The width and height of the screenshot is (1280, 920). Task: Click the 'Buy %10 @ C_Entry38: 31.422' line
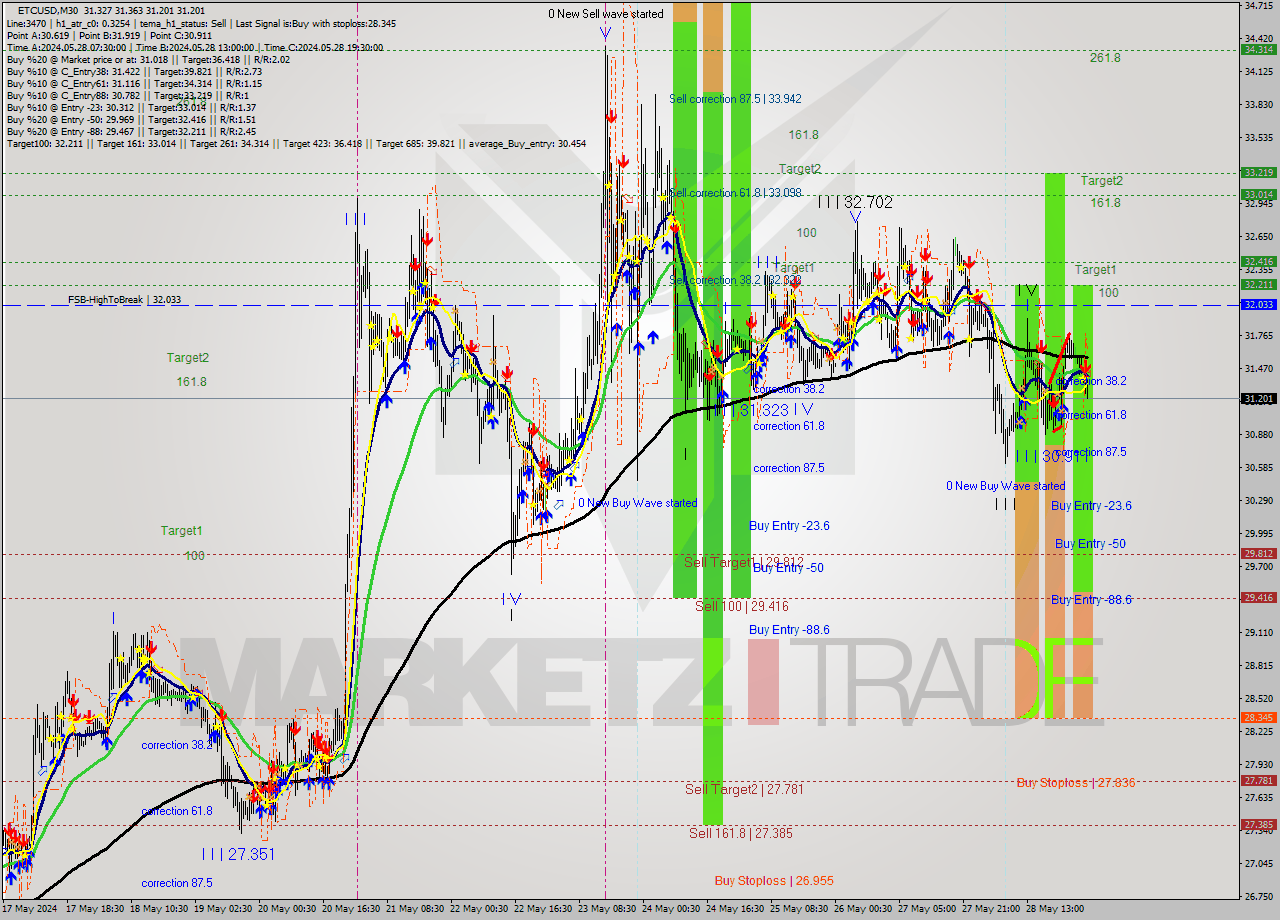[134, 72]
